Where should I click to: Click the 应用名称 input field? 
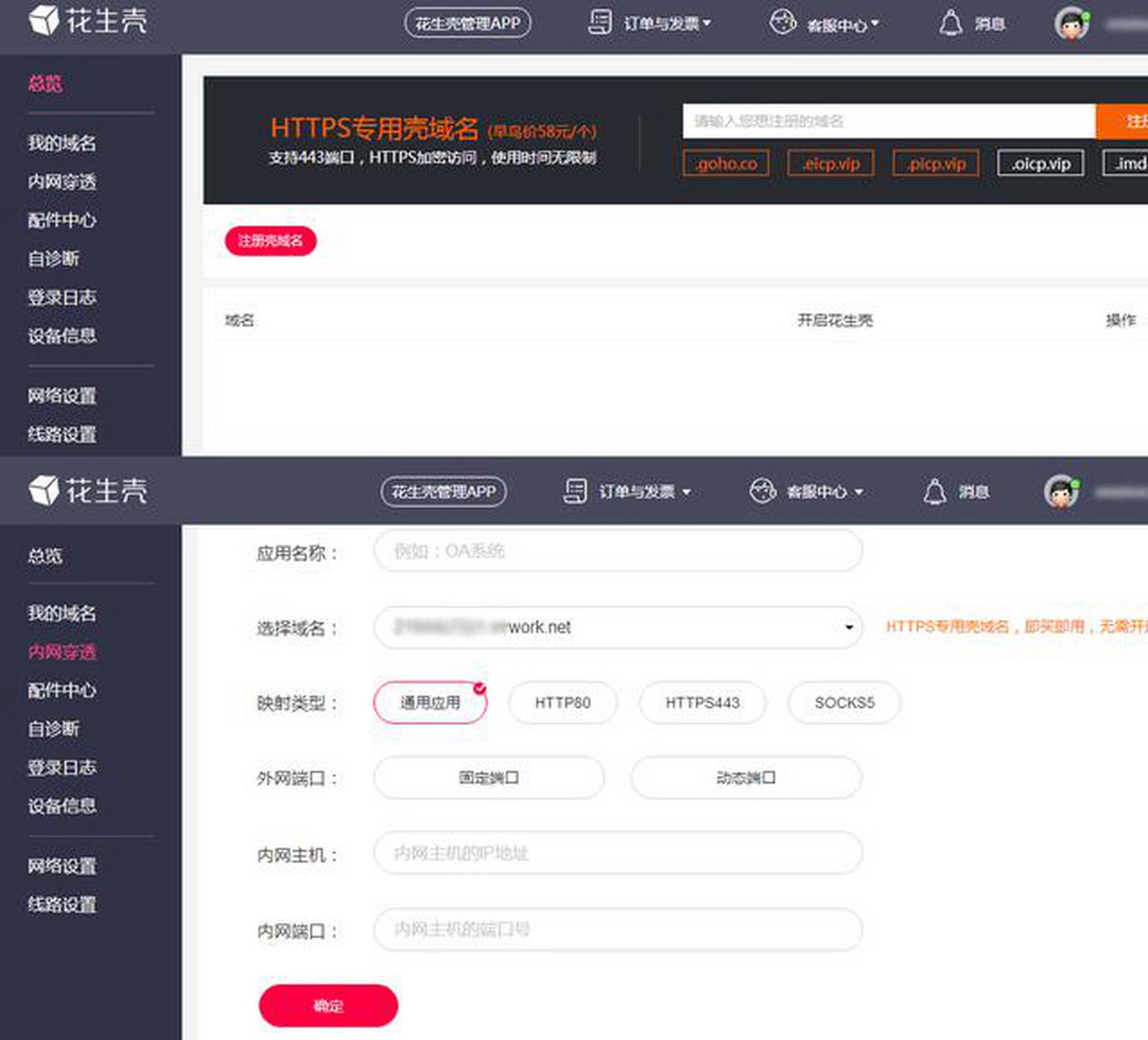[x=616, y=551]
